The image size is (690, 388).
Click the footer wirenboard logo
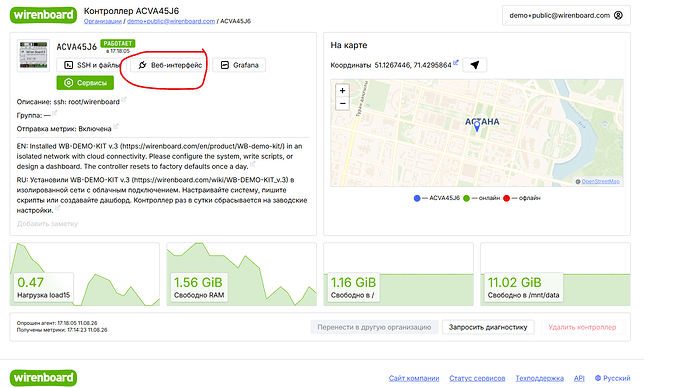43,378
